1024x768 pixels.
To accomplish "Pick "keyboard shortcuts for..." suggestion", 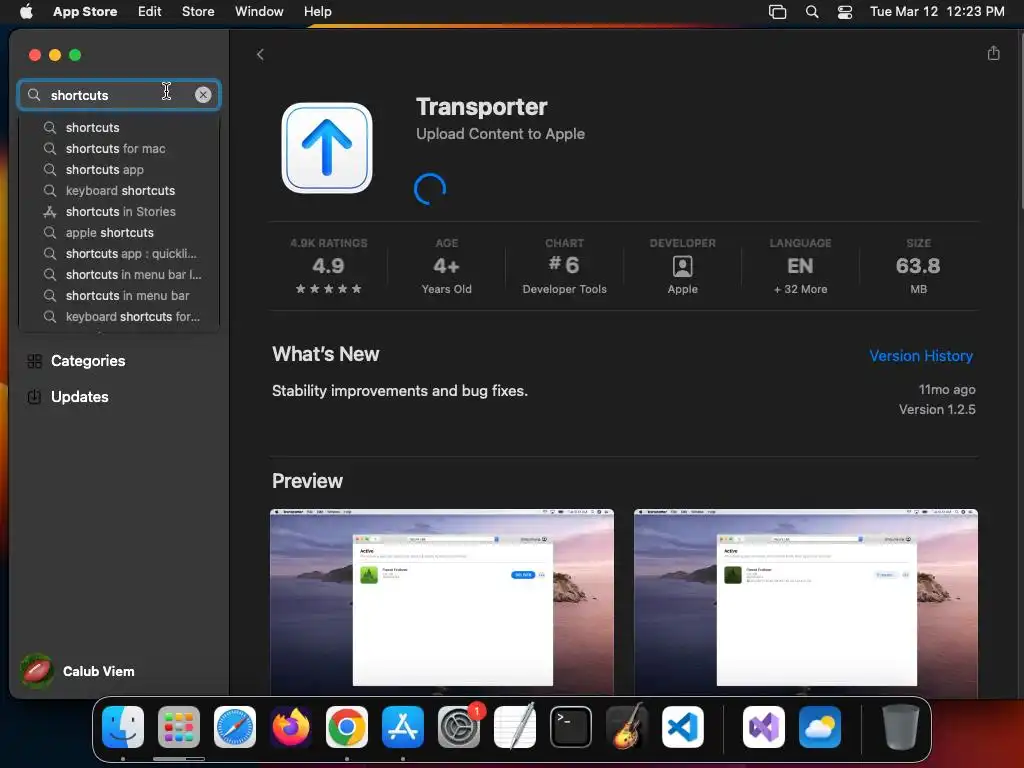I will (120, 316).
